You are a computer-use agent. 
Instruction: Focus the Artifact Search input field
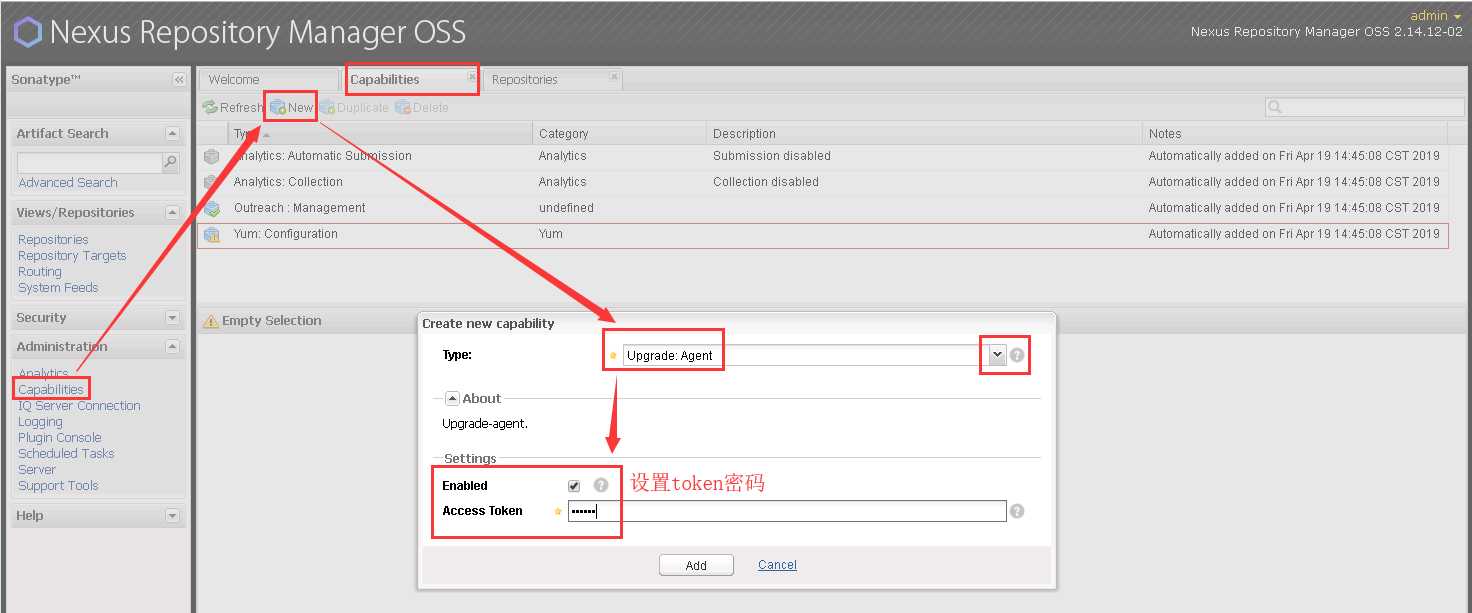coord(90,162)
